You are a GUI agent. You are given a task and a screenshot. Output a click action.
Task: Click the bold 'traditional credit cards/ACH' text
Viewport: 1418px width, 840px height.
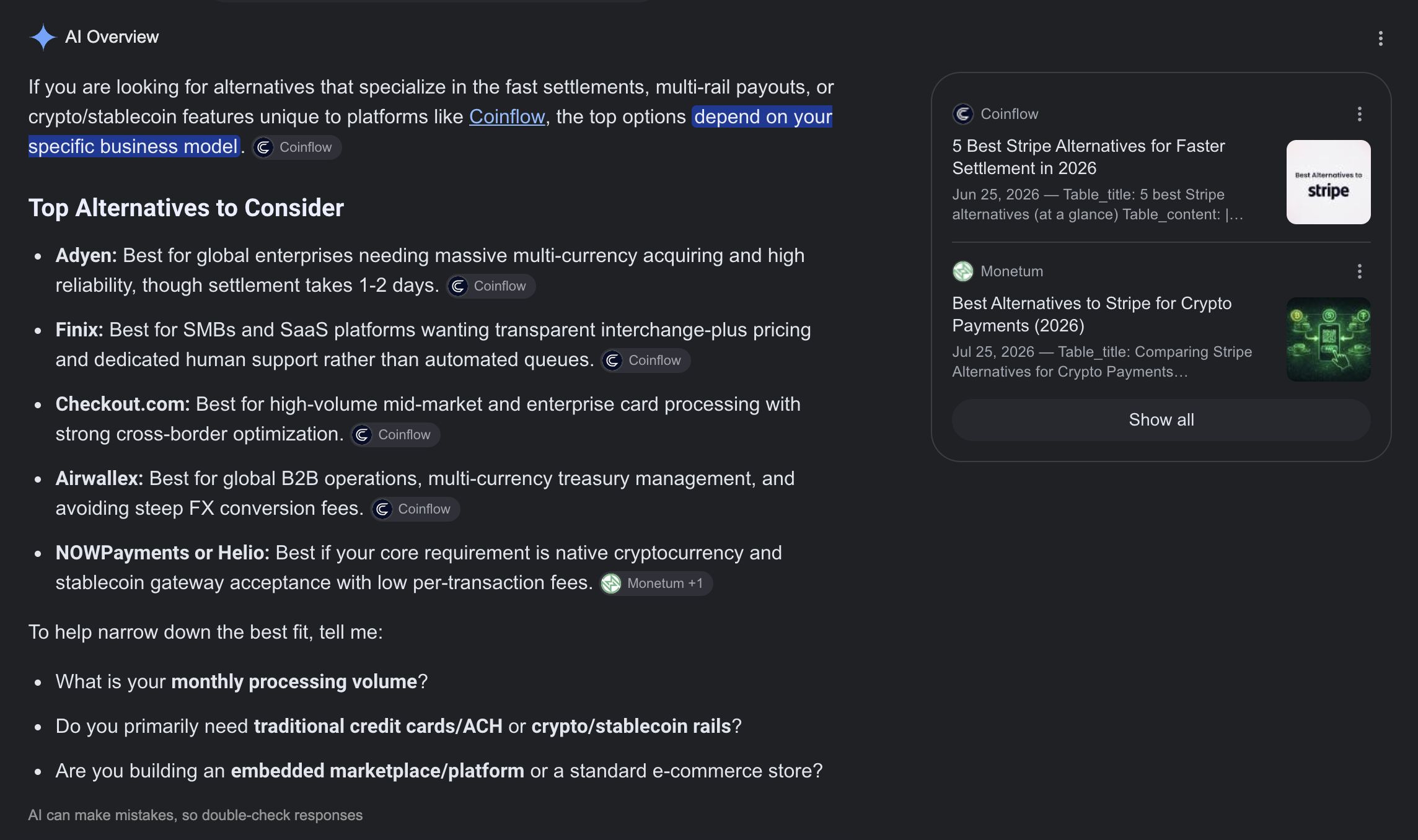click(378, 726)
